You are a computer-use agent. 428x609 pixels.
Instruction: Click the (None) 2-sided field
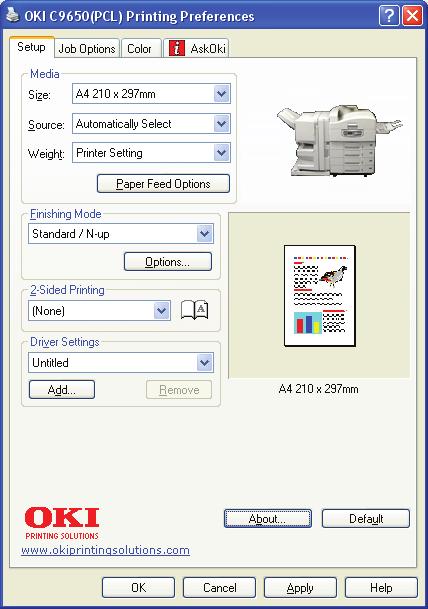point(99,311)
